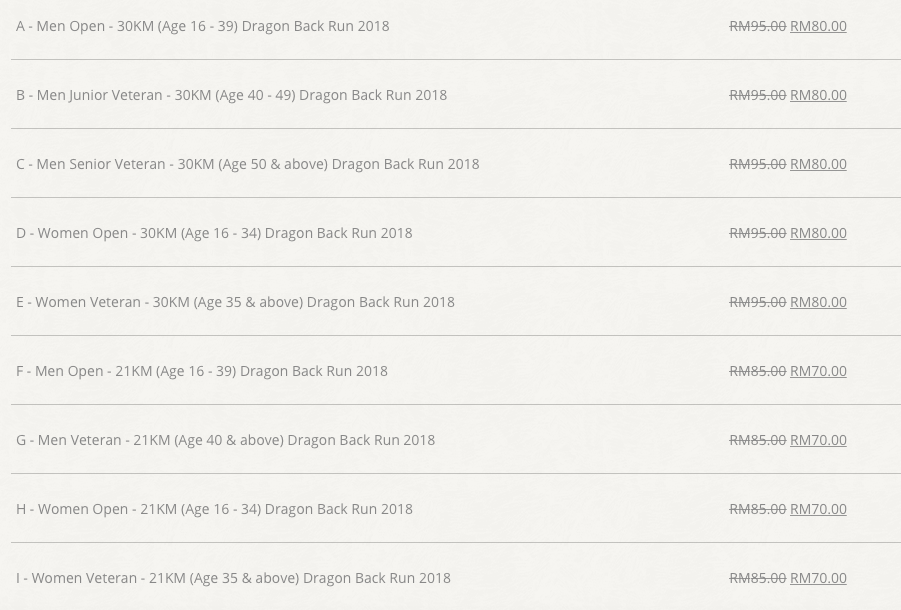Viewport: 901px width, 610px height.
Task: Click RM70.00 price for Women Open 21KM
Action: (x=818, y=509)
